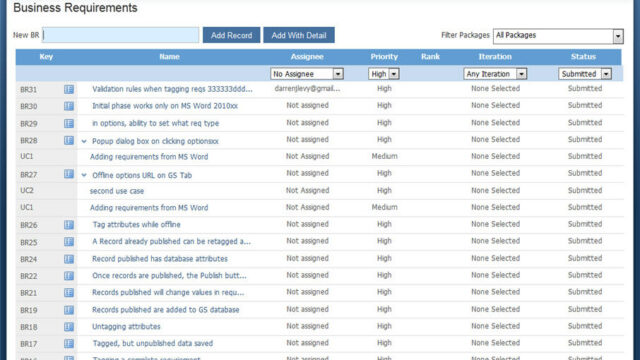Open 'Once records are published' record

pyautogui.click(x=169, y=276)
